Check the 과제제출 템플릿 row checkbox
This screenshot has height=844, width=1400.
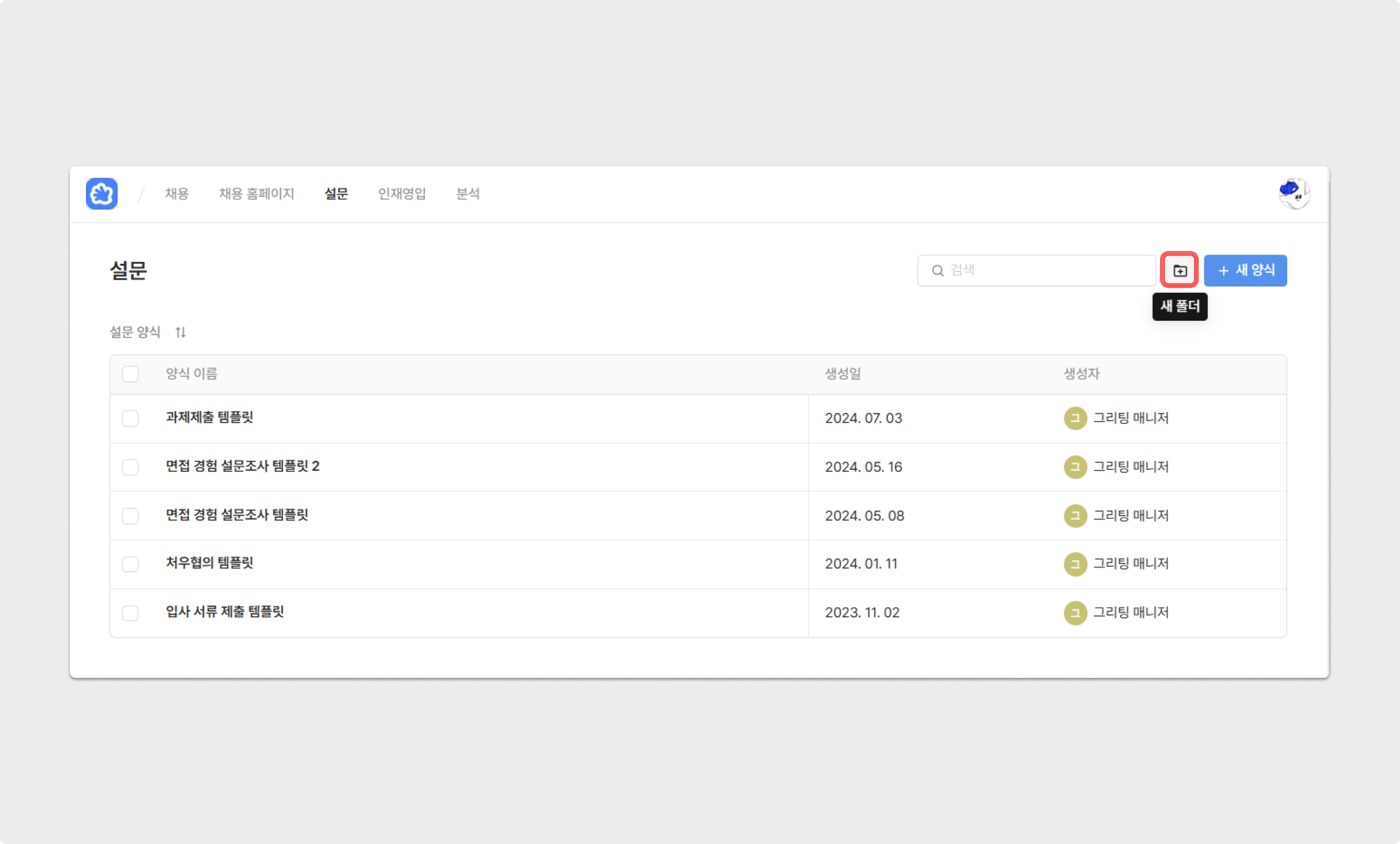[130, 418]
